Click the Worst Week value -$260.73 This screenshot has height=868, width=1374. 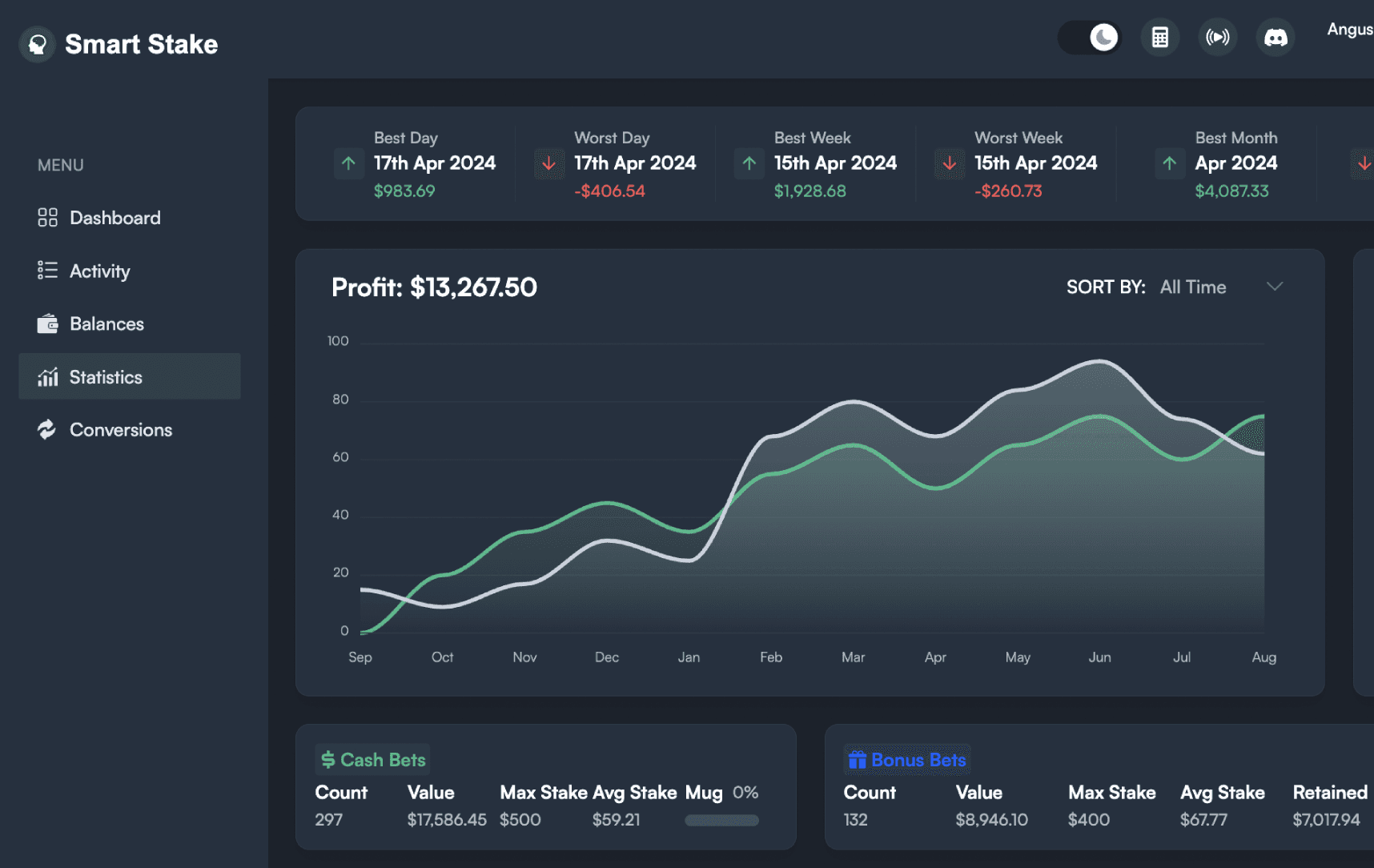coord(1008,191)
